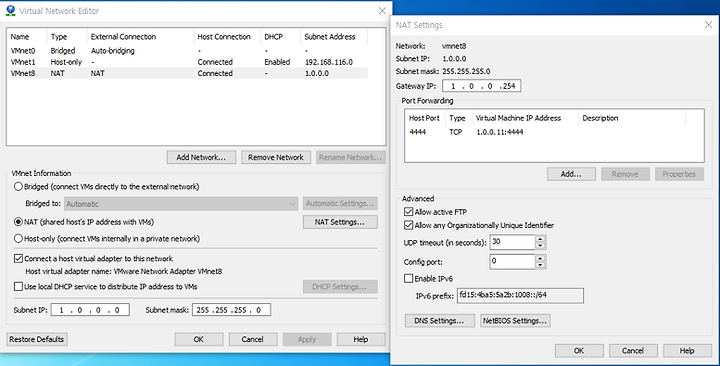The width and height of the screenshot is (720, 366).
Task: Enable Use local DHCP service checkbox
Action: (18, 287)
